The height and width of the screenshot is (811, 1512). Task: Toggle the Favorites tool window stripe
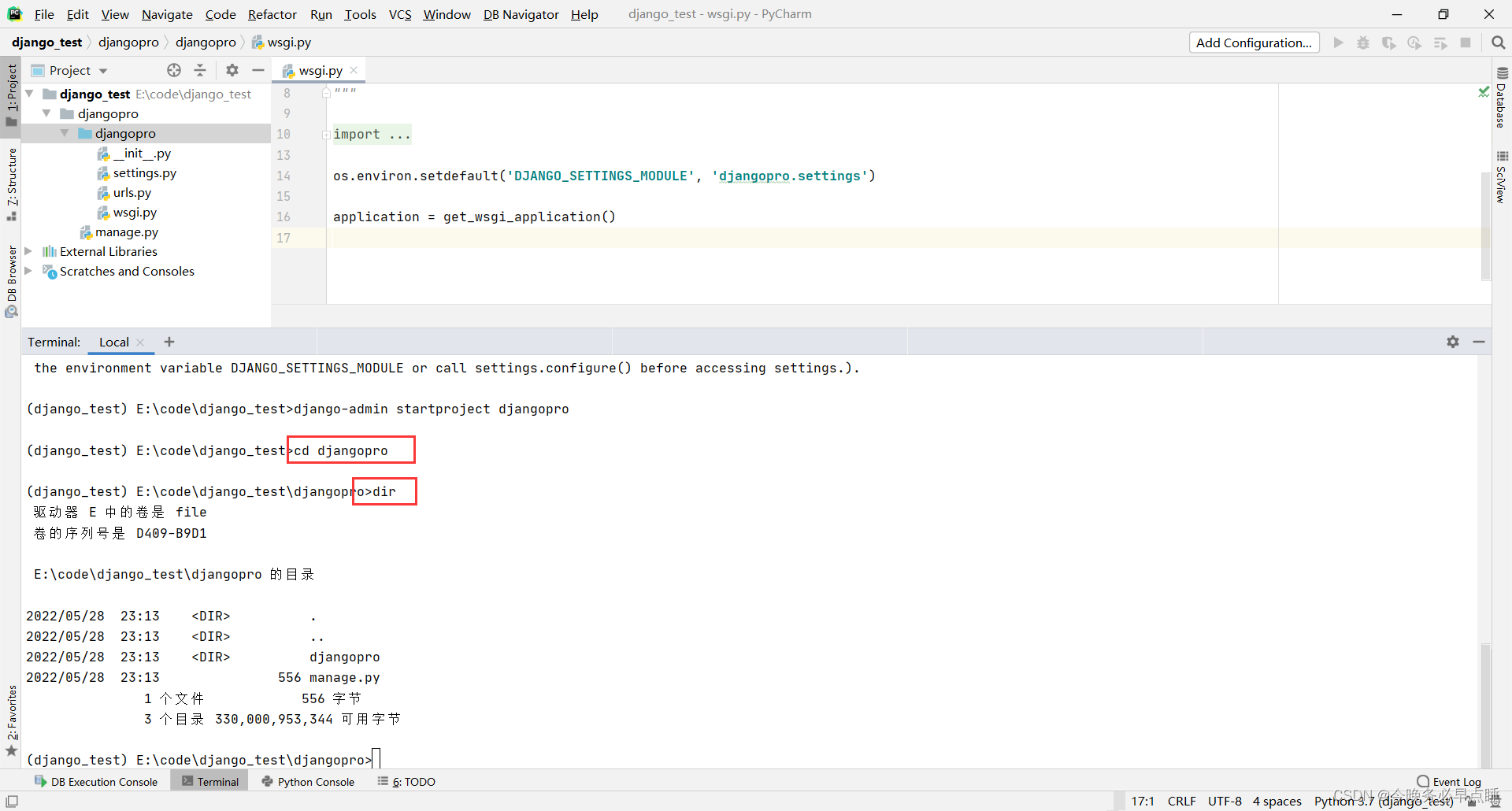pos(11,720)
